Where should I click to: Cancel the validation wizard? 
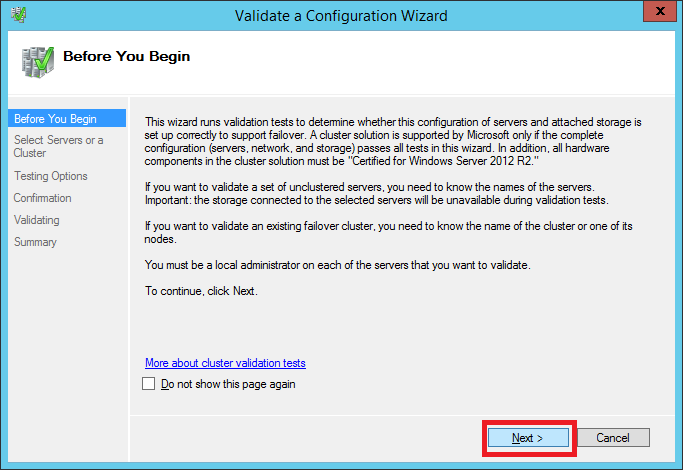(x=612, y=438)
